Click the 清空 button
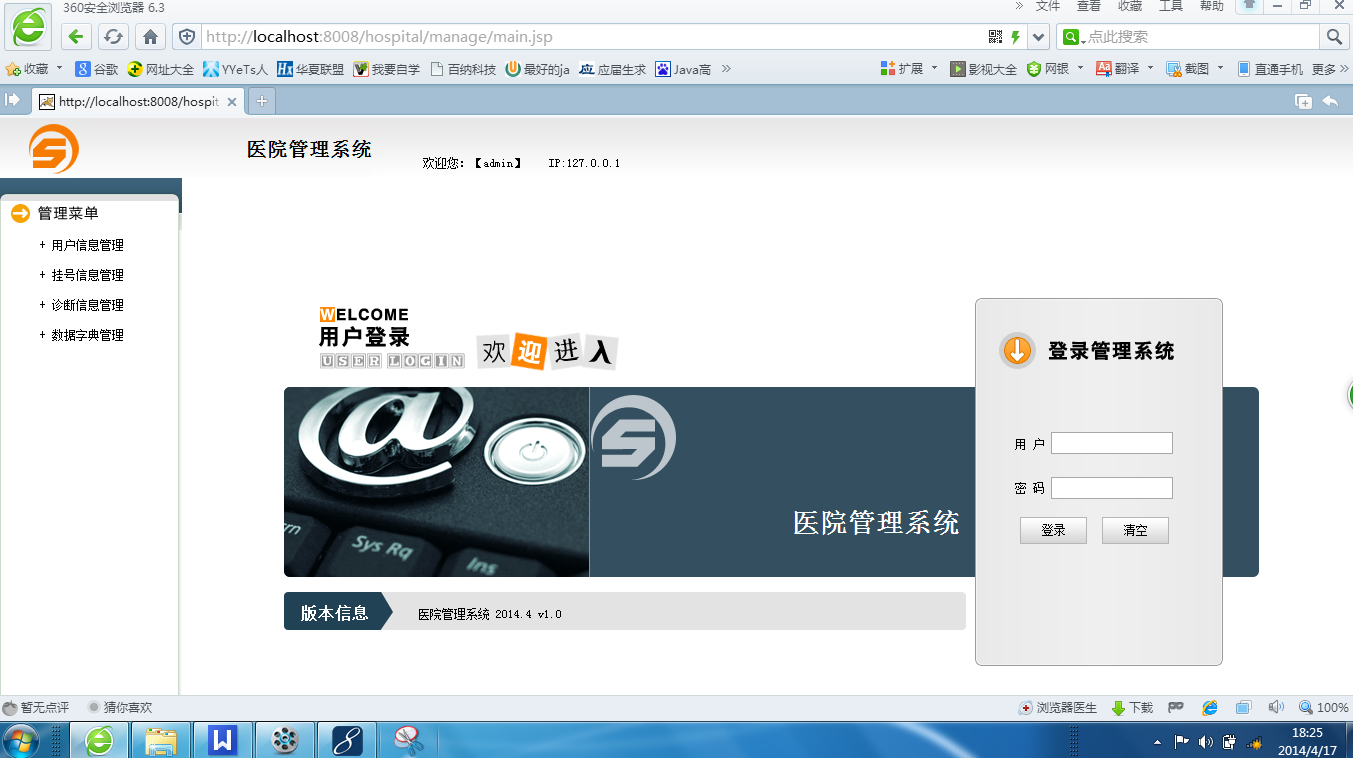 coord(1135,530)
